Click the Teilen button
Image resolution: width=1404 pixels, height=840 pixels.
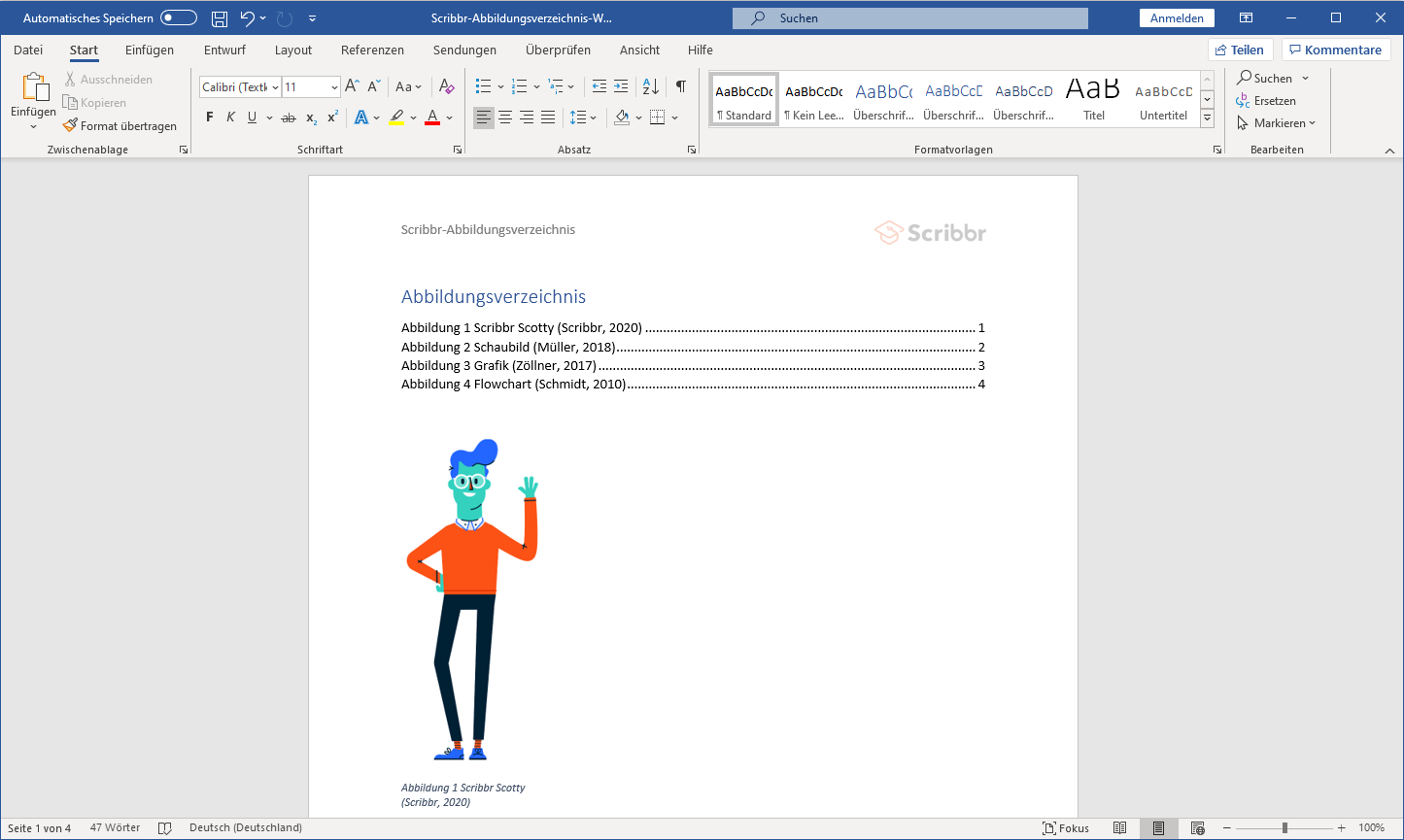[1240, 50]
